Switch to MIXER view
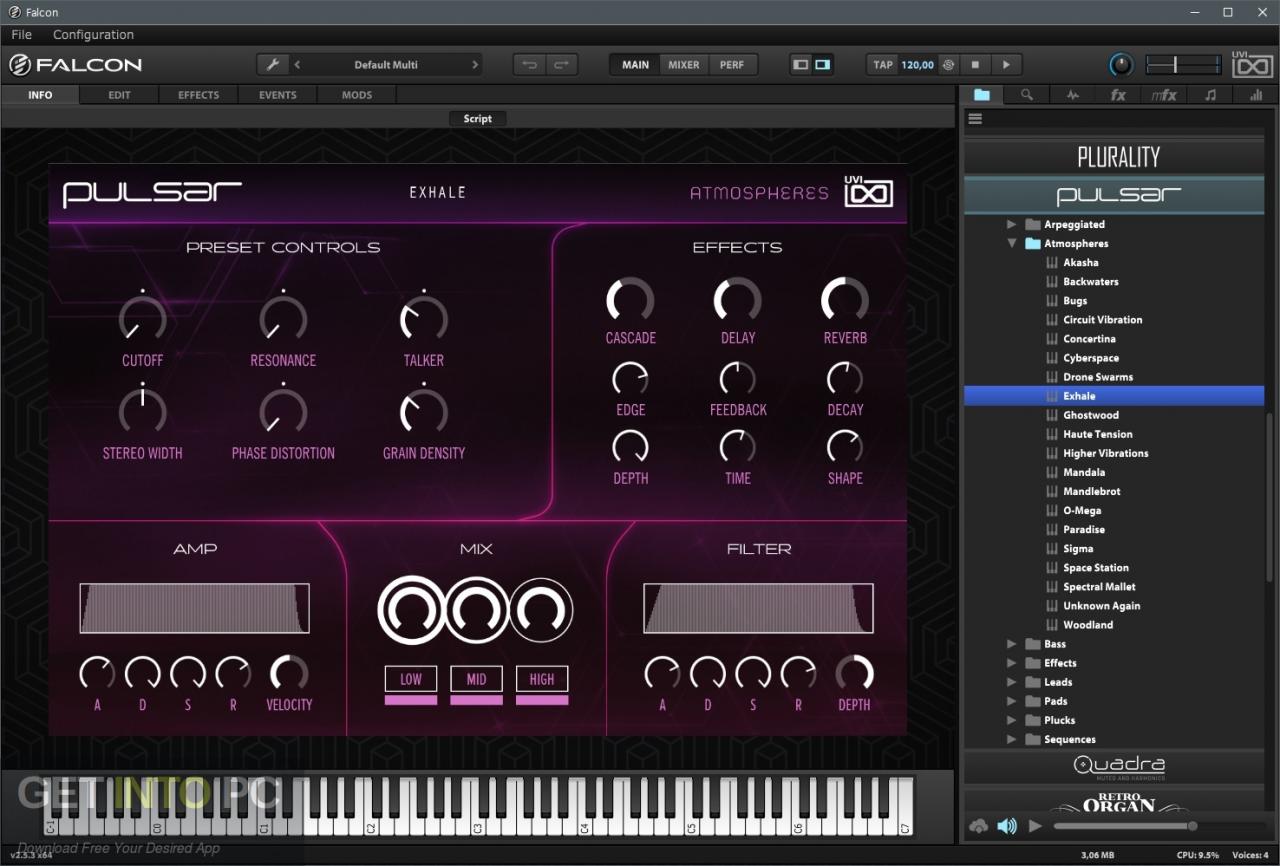The width and height of the screenshot is (1280, 866). tap(684, 64)
